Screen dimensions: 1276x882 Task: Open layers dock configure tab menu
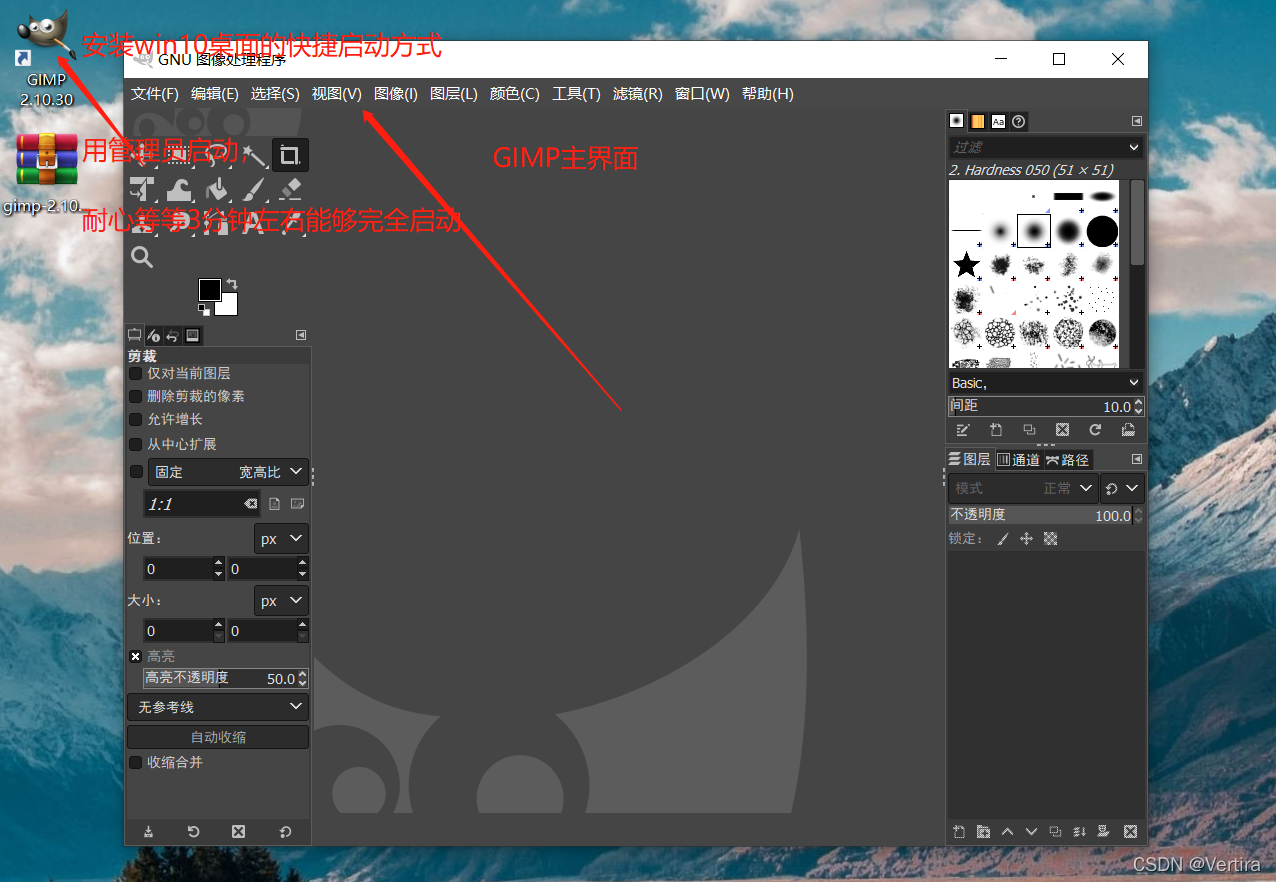pyautogui.click(x=1137, y=459)
